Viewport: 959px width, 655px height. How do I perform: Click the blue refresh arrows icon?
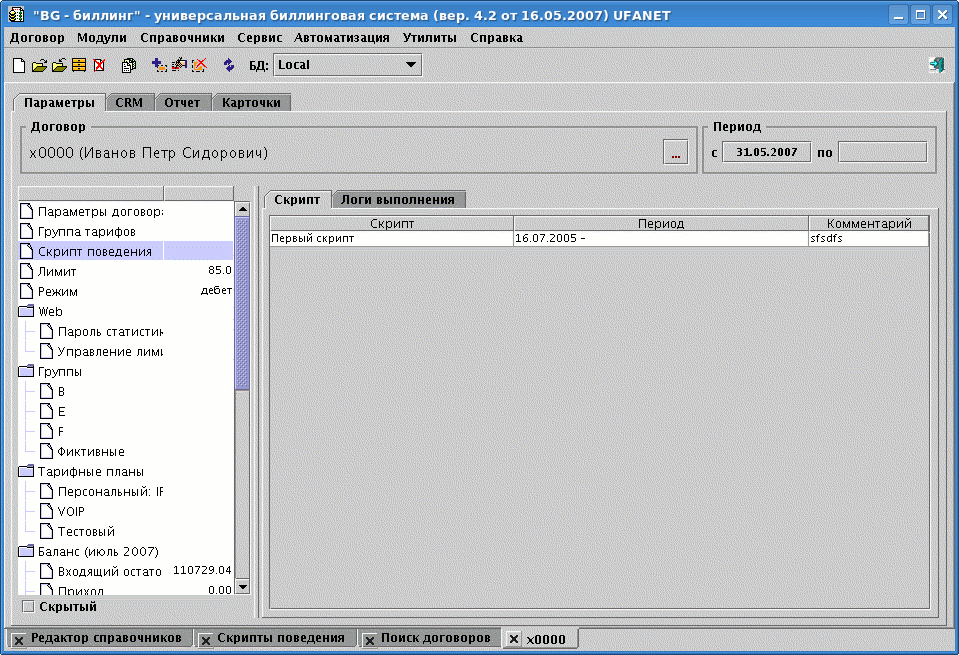(x=229, y=65)
